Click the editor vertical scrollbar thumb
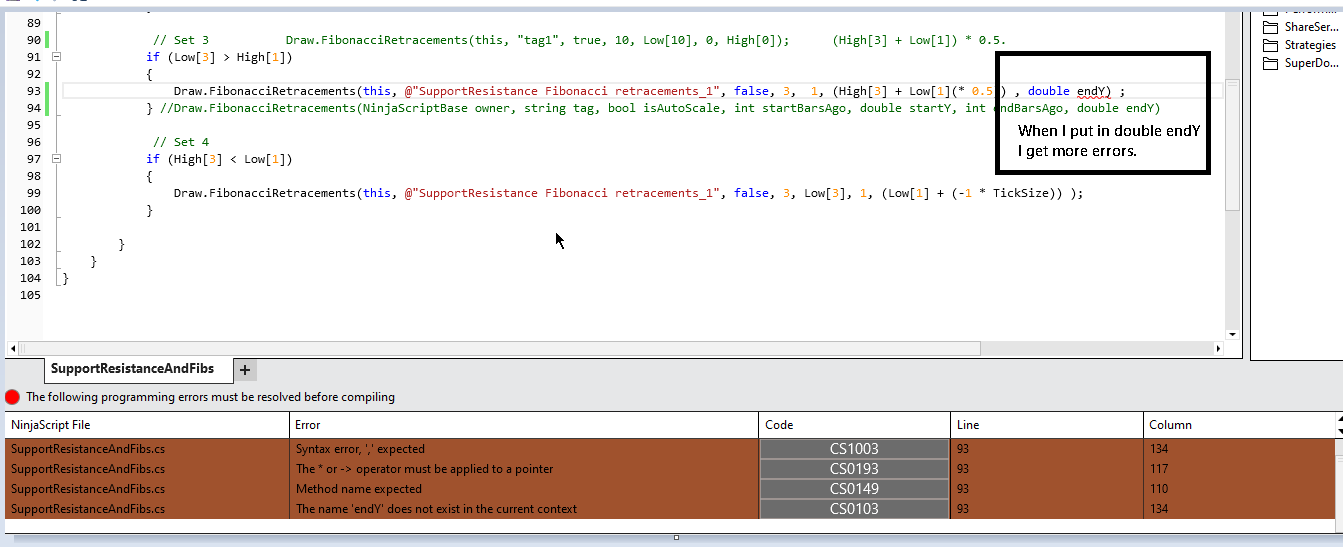 click(1232, 145)
